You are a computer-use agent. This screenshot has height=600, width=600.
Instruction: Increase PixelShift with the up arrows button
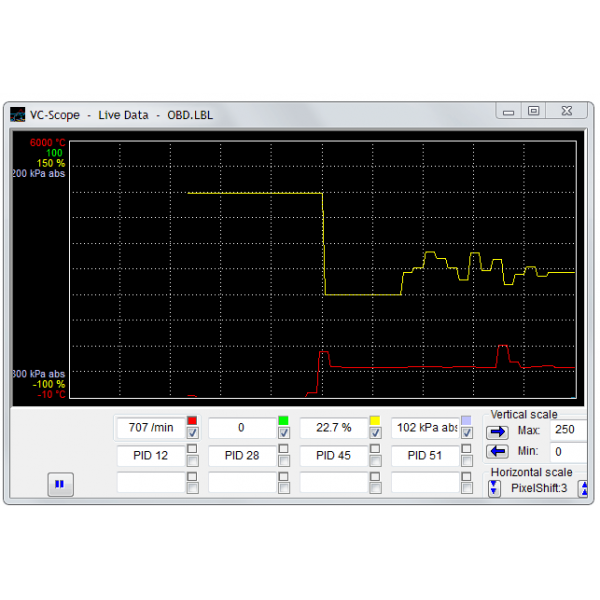[x=583, y=489]
